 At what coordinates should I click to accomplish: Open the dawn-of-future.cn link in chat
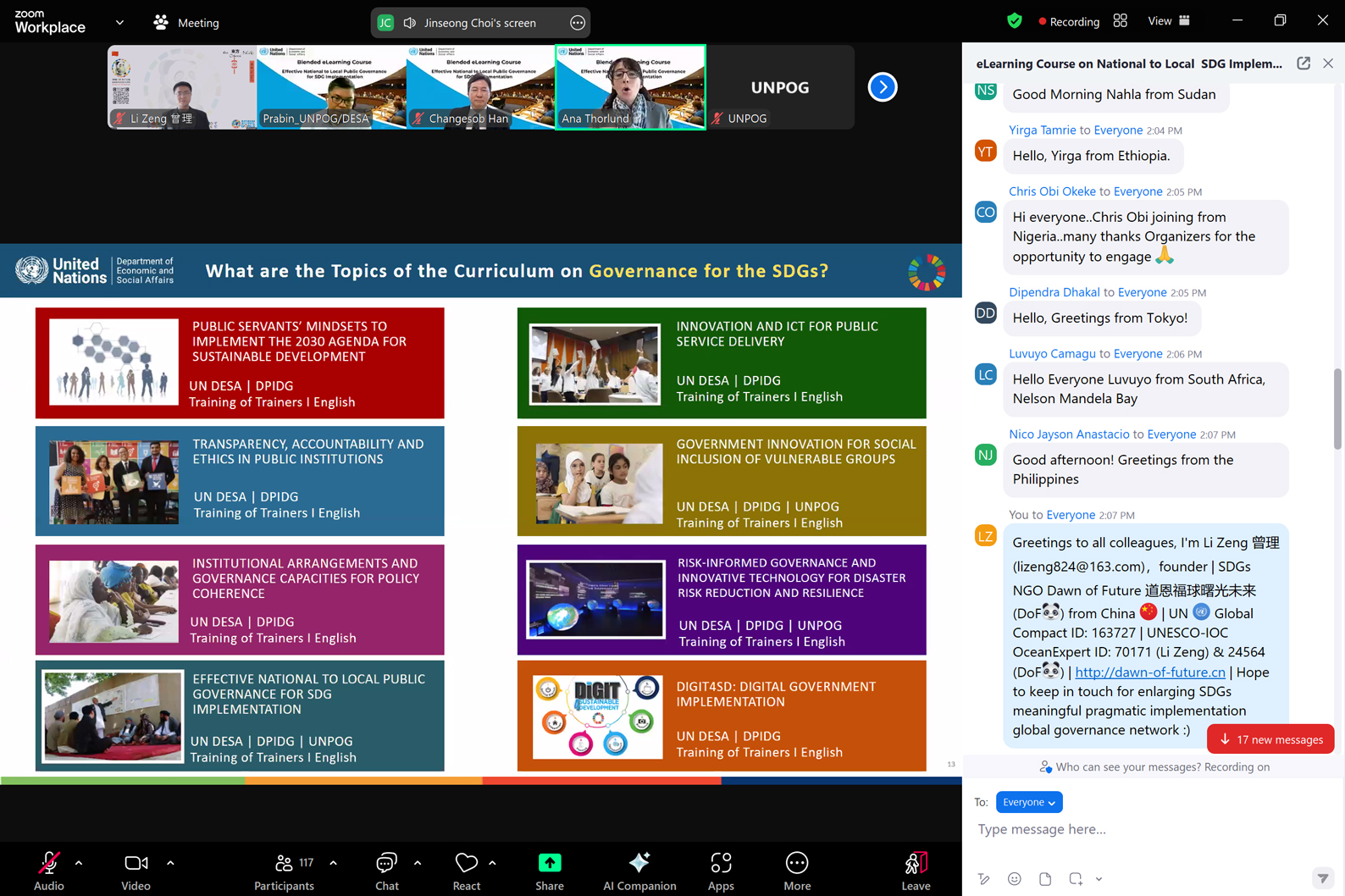(1149, 672)
